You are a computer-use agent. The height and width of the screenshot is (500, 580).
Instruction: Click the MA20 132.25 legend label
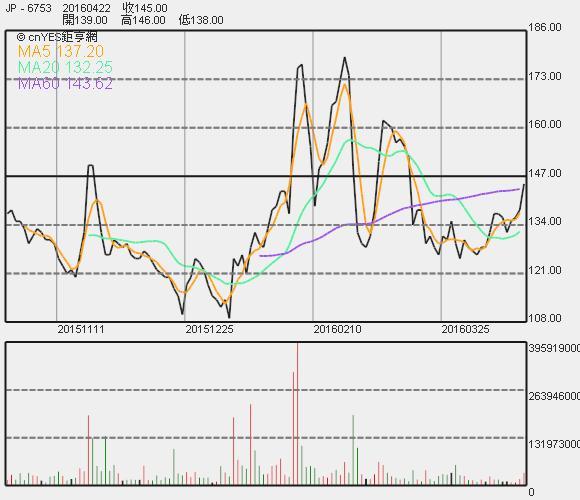[x=65, y=67]
